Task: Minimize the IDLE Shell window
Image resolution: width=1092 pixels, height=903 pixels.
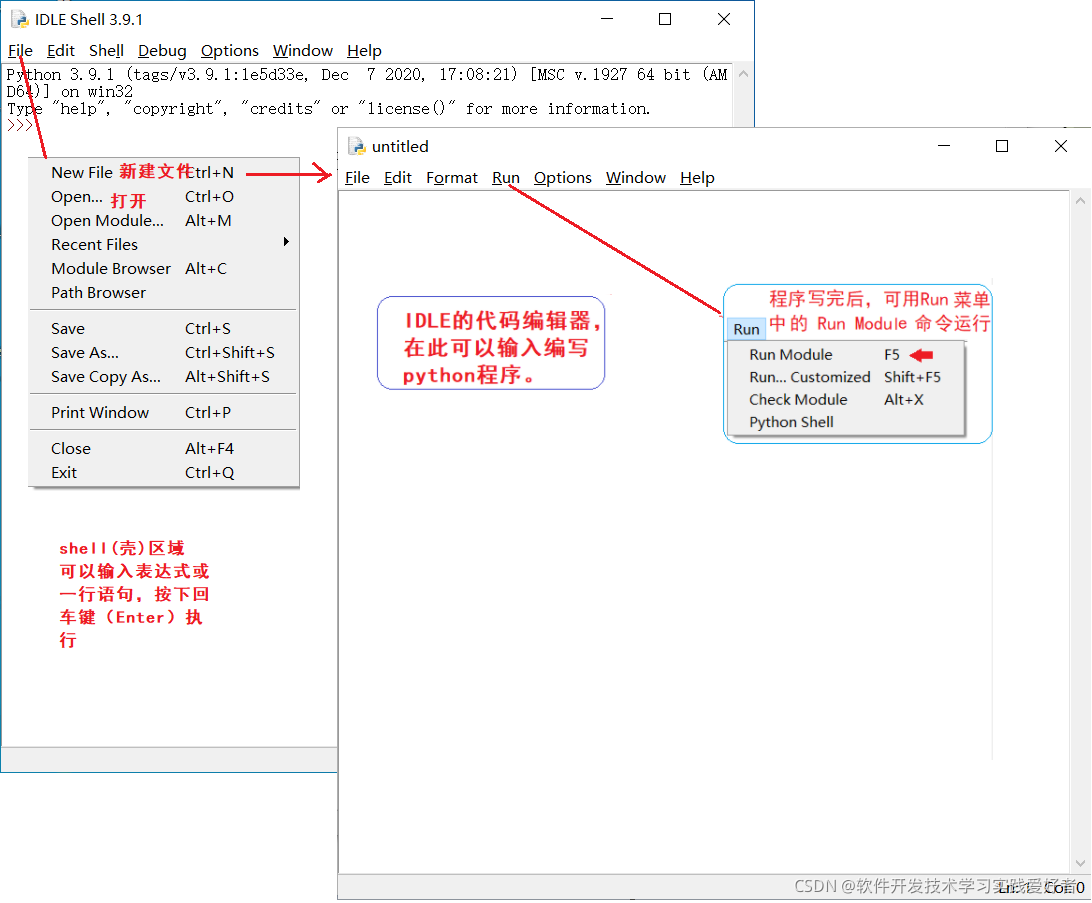Action: click(607, 19)
